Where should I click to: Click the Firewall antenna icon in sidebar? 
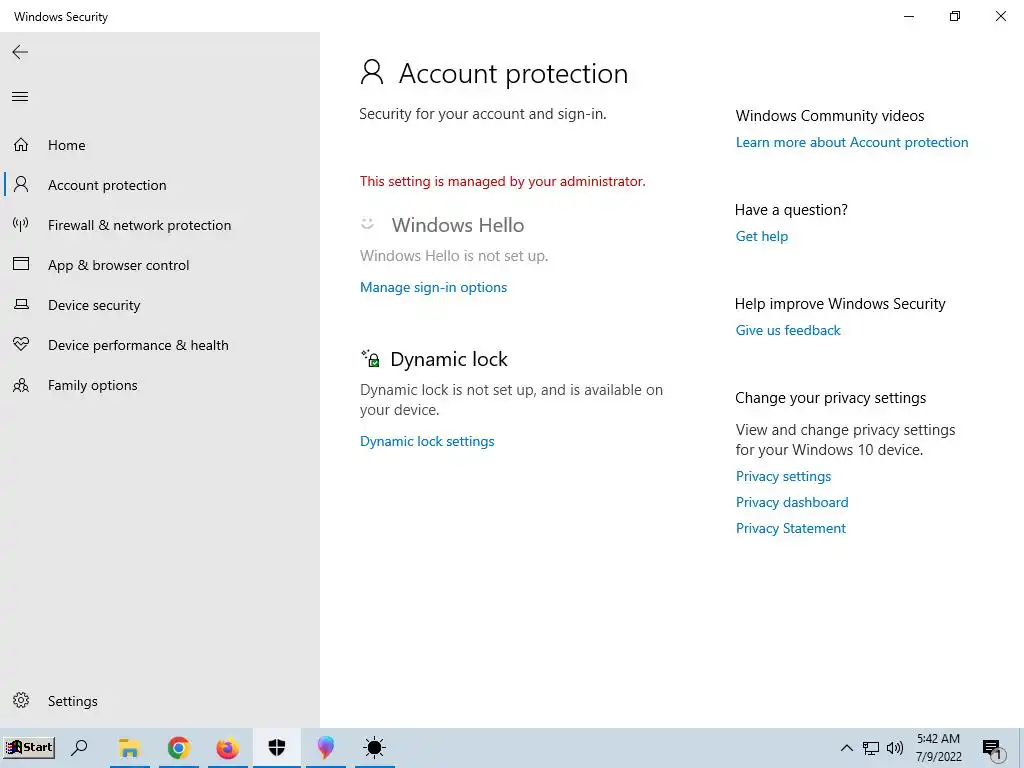click(21, 225)
